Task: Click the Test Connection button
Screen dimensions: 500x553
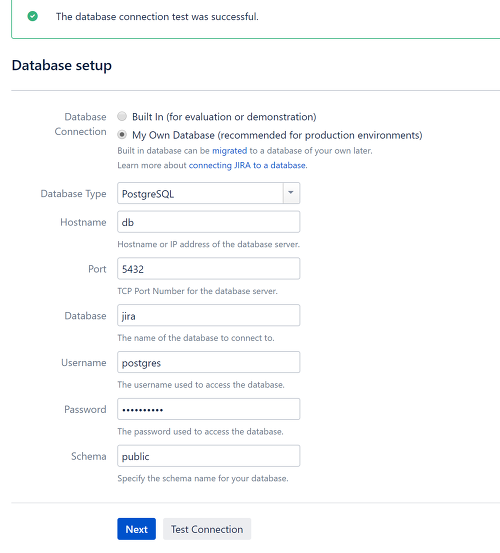Action: pyautogui.click(x=207, y=529)
